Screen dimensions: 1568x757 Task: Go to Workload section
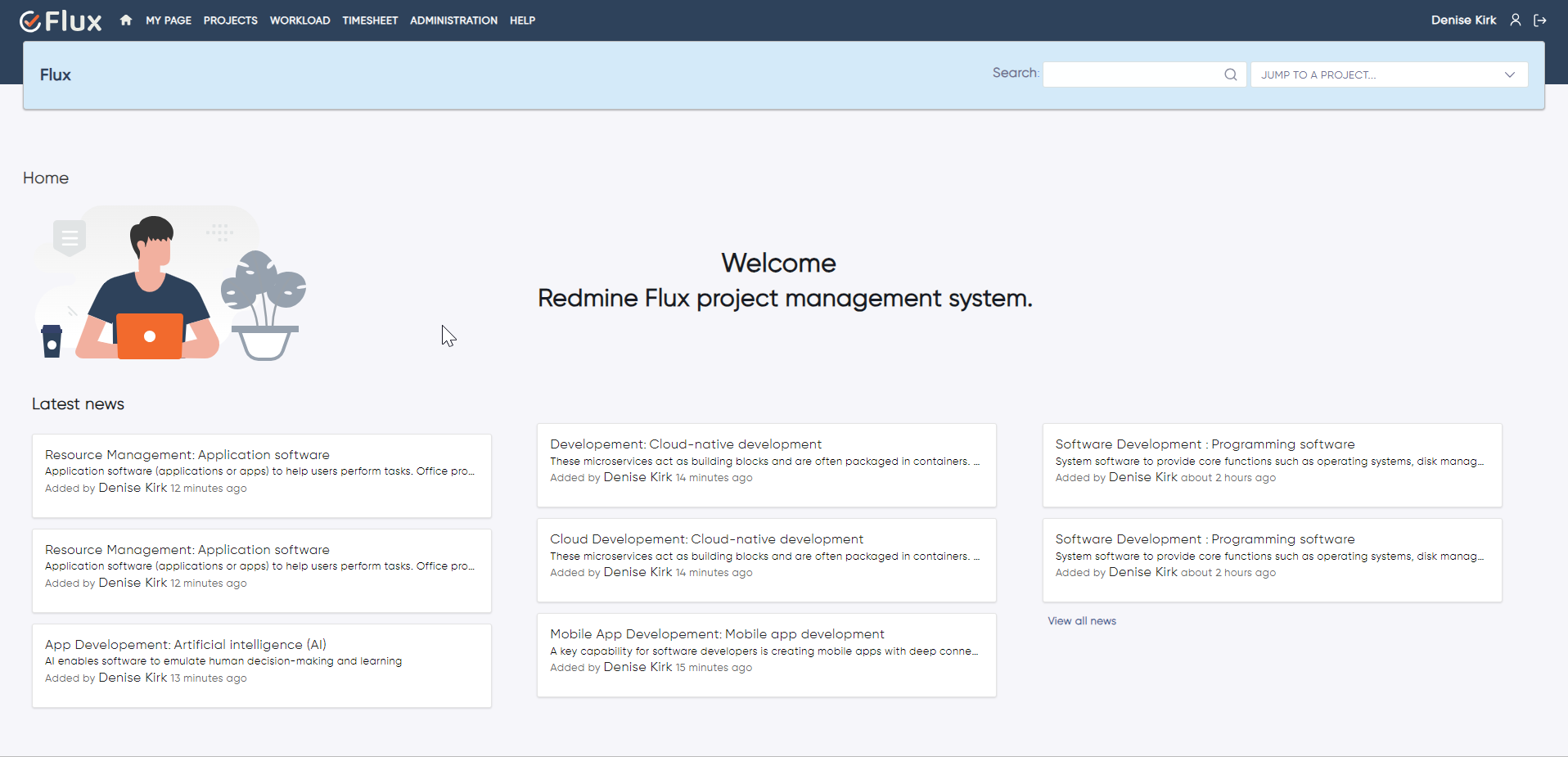(300, 20)
